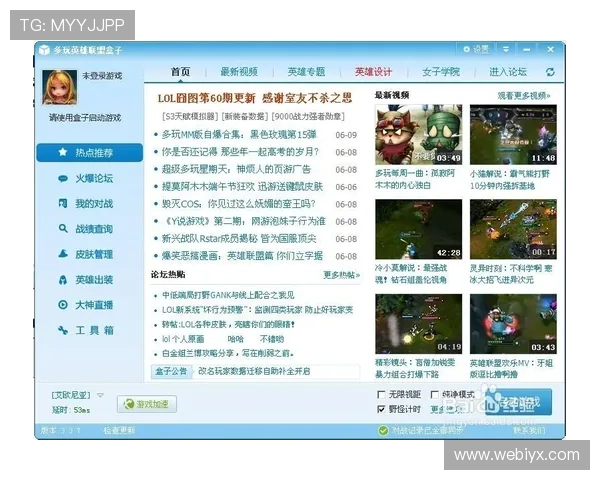
Task: Open video title 冷小莫解说
Action: click(411, 274)
